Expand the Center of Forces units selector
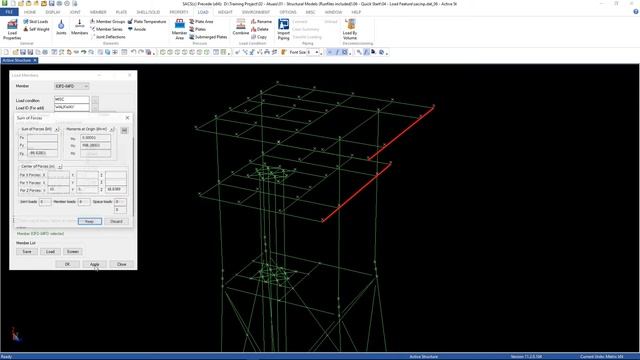The width and height of the screenshot is (640, 360). click(60, 167)
